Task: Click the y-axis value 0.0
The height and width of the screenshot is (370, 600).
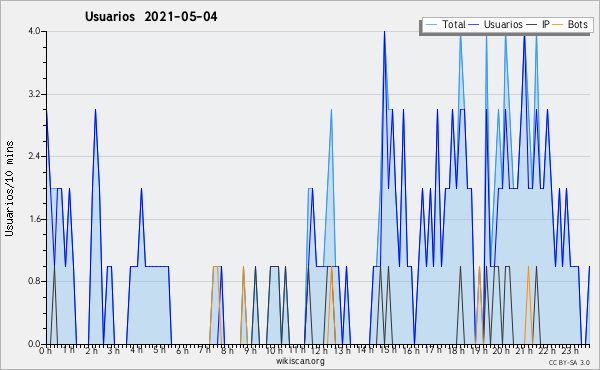Action: (34, 344)
